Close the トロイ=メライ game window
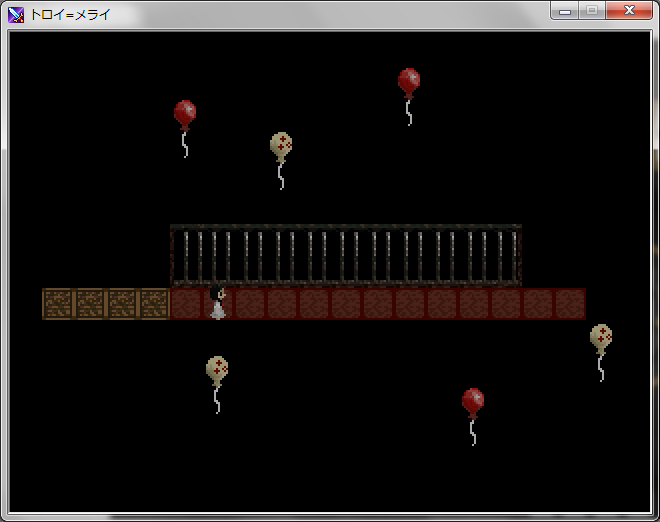660x522 pixels. pos(629,11)
